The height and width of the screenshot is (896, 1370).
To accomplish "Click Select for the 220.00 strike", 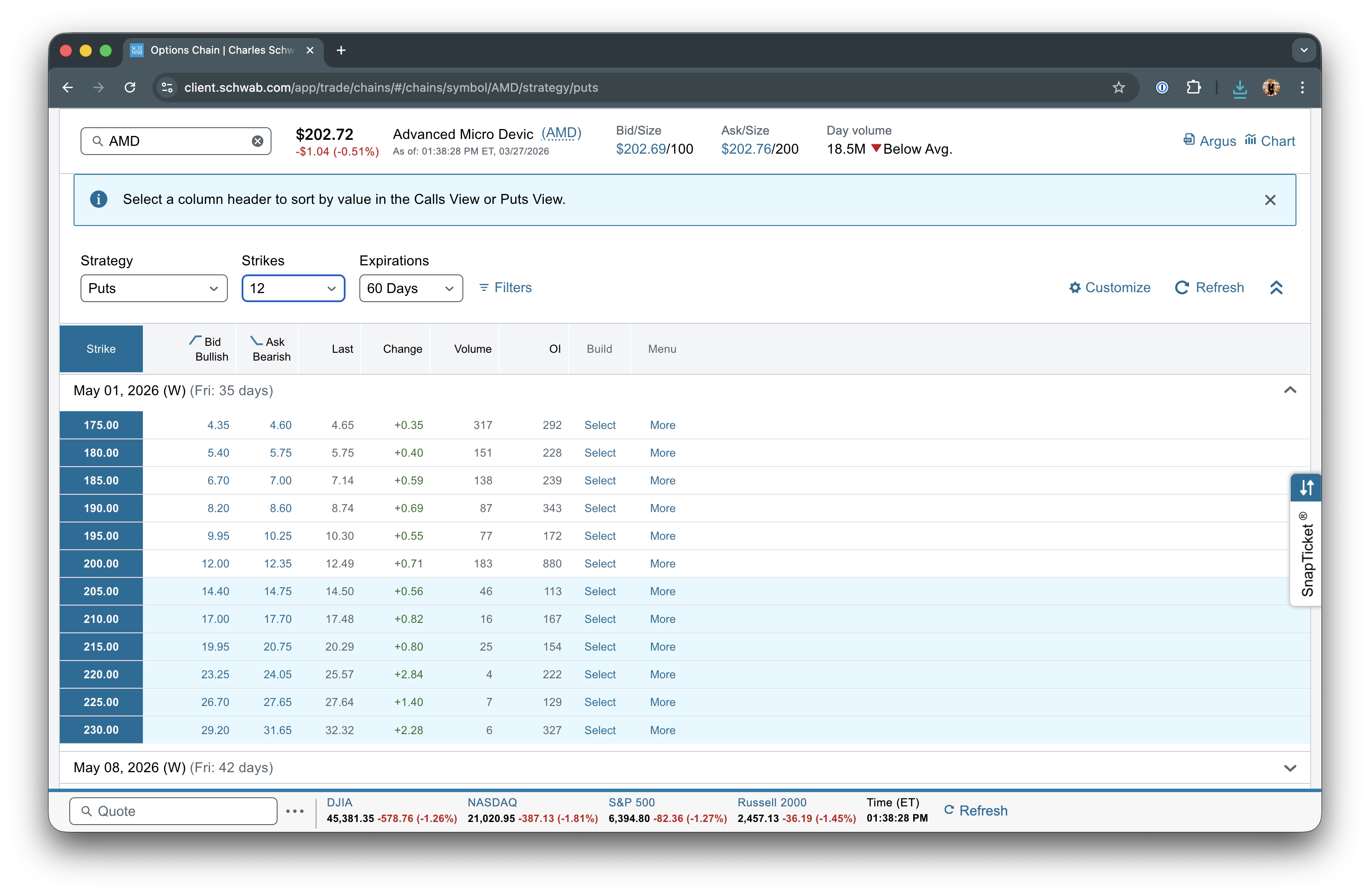I will 600,674.
